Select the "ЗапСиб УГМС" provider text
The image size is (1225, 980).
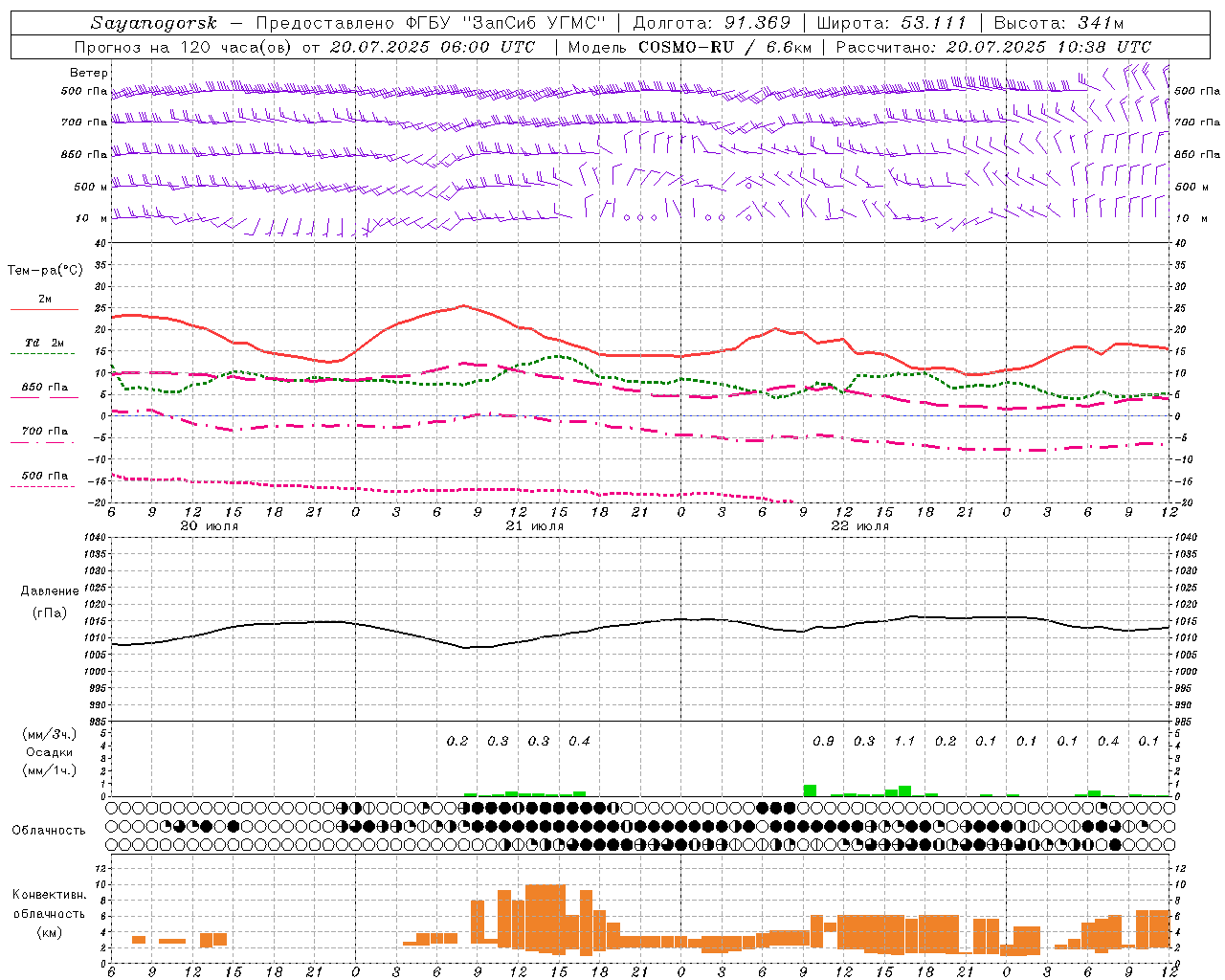[534, 23]
